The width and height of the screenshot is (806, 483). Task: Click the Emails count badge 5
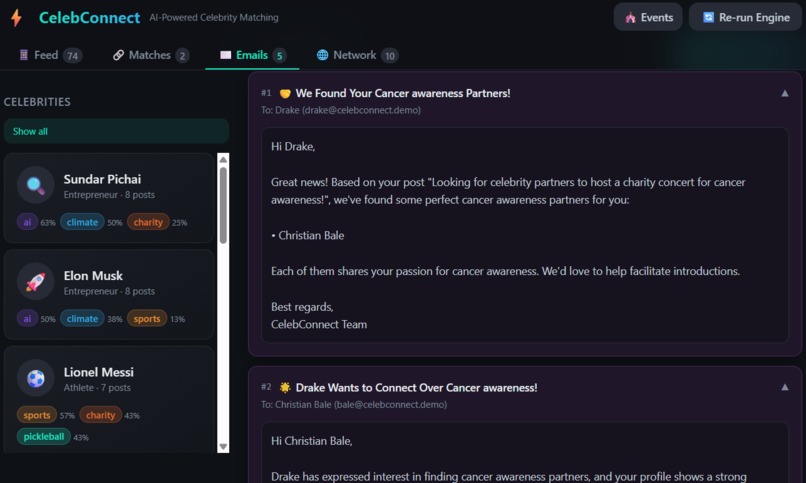click(279, 55)
